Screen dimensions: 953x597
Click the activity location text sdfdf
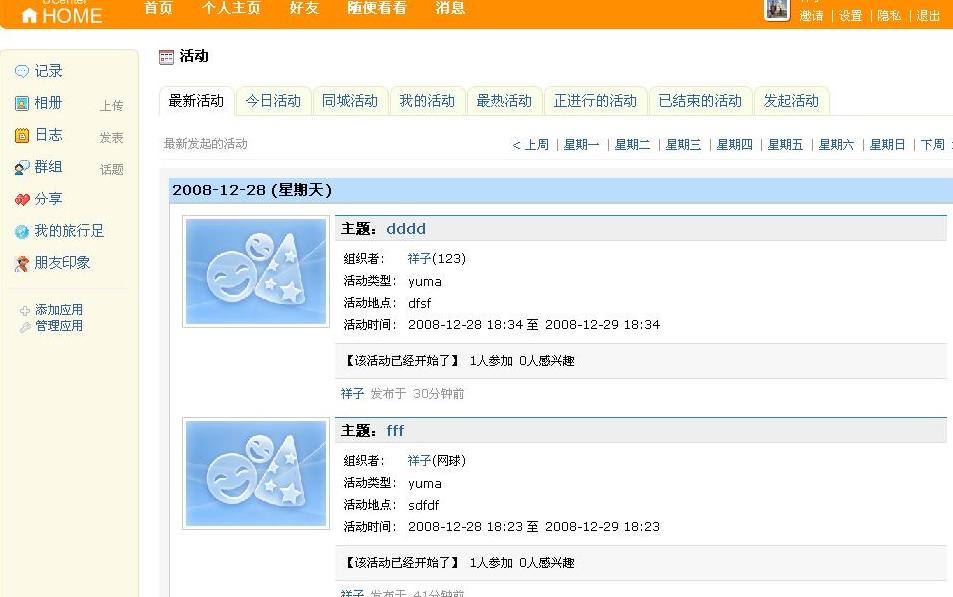[424, 505]
